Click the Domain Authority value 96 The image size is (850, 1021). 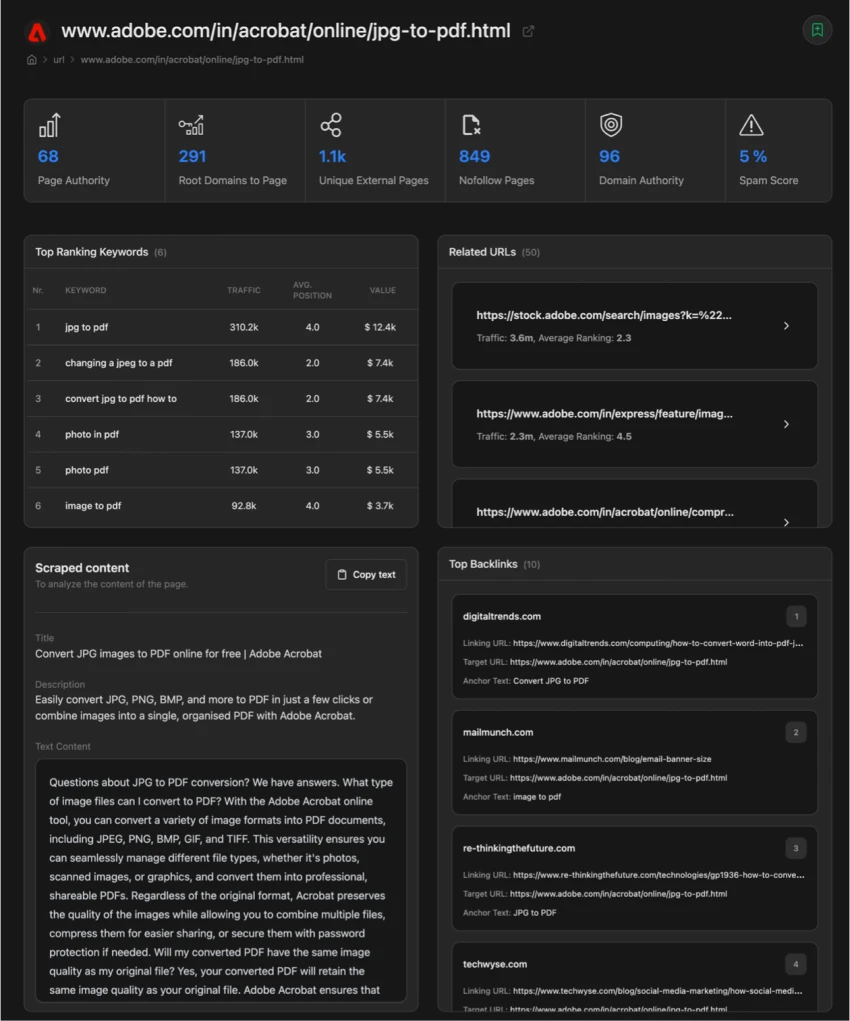pyautogui.click(x=610, y=156)
